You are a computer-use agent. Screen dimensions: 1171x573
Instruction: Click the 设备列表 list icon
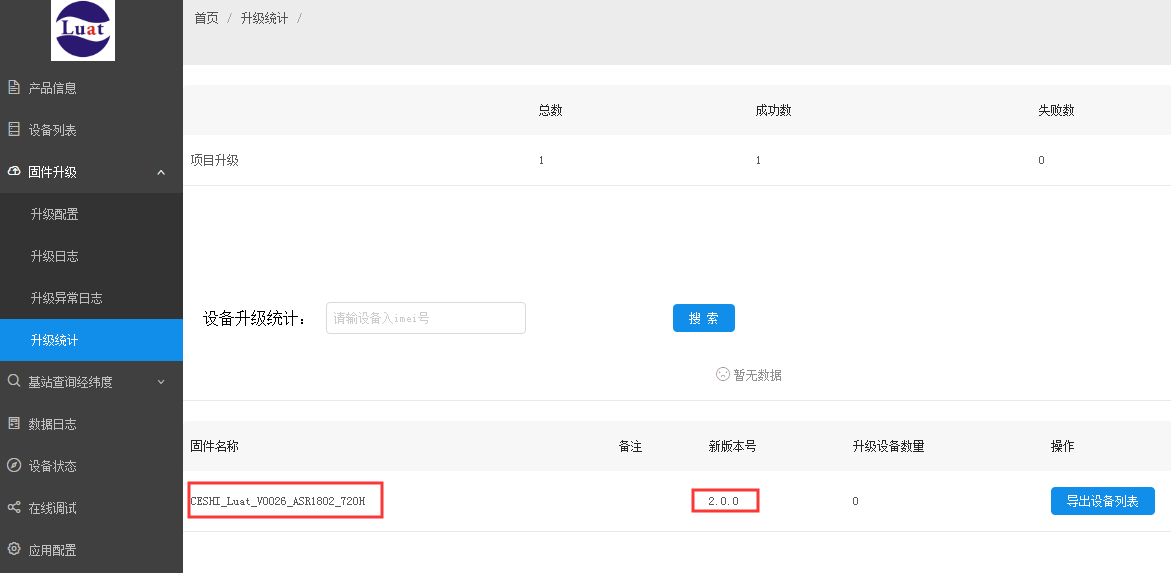tap(13, 129)
